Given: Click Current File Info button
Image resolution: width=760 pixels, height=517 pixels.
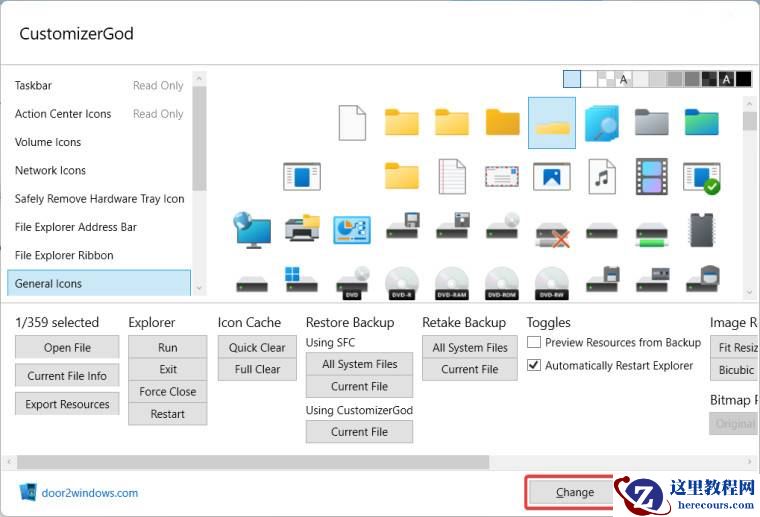Looking at the screenshot, I should (67, 376).
